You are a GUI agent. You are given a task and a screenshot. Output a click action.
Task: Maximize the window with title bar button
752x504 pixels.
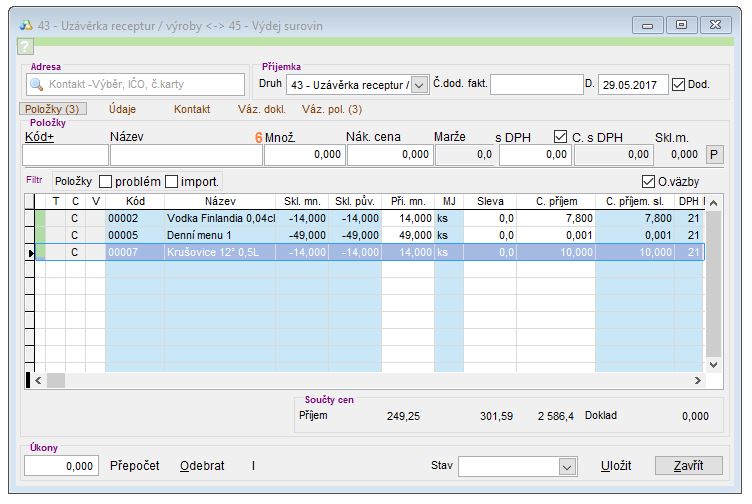point(681,24)
